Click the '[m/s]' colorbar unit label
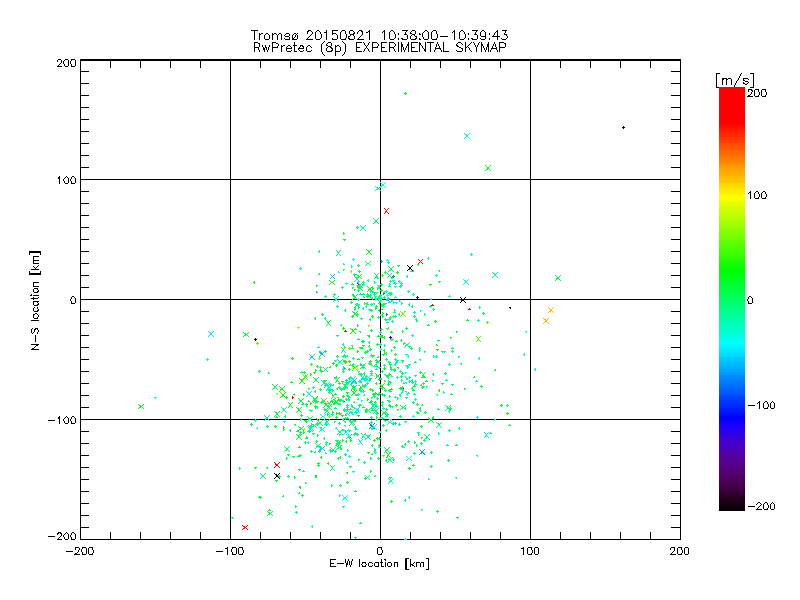 pyautogui.click(x=734, y=80)
